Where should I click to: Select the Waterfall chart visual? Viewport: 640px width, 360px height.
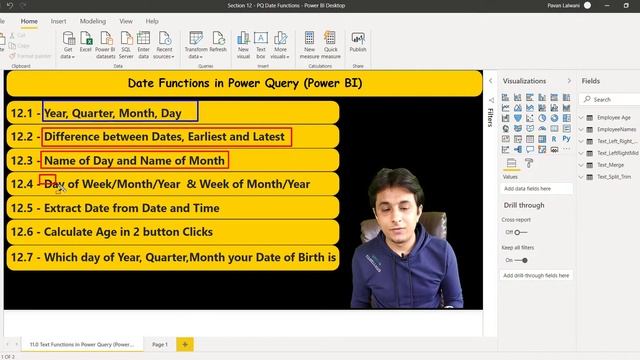[505, 118]
